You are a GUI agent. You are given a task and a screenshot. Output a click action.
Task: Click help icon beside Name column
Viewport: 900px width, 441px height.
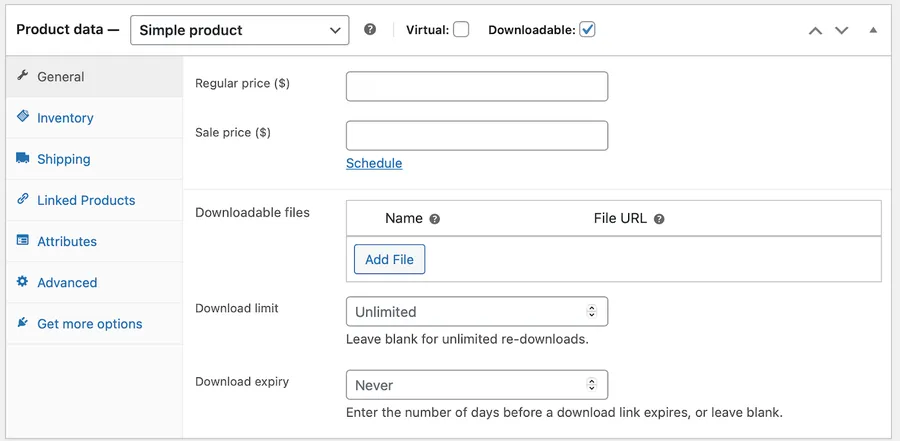pos(435,219)
